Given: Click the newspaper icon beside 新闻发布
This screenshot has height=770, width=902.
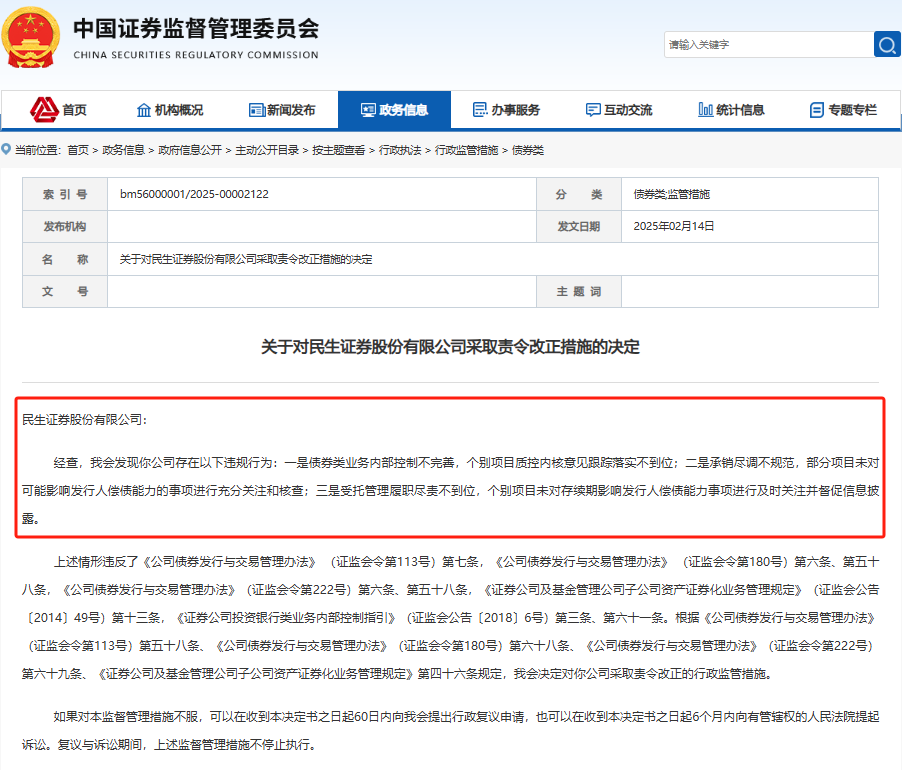Looking at the screenshot, I should click(257, 110).
